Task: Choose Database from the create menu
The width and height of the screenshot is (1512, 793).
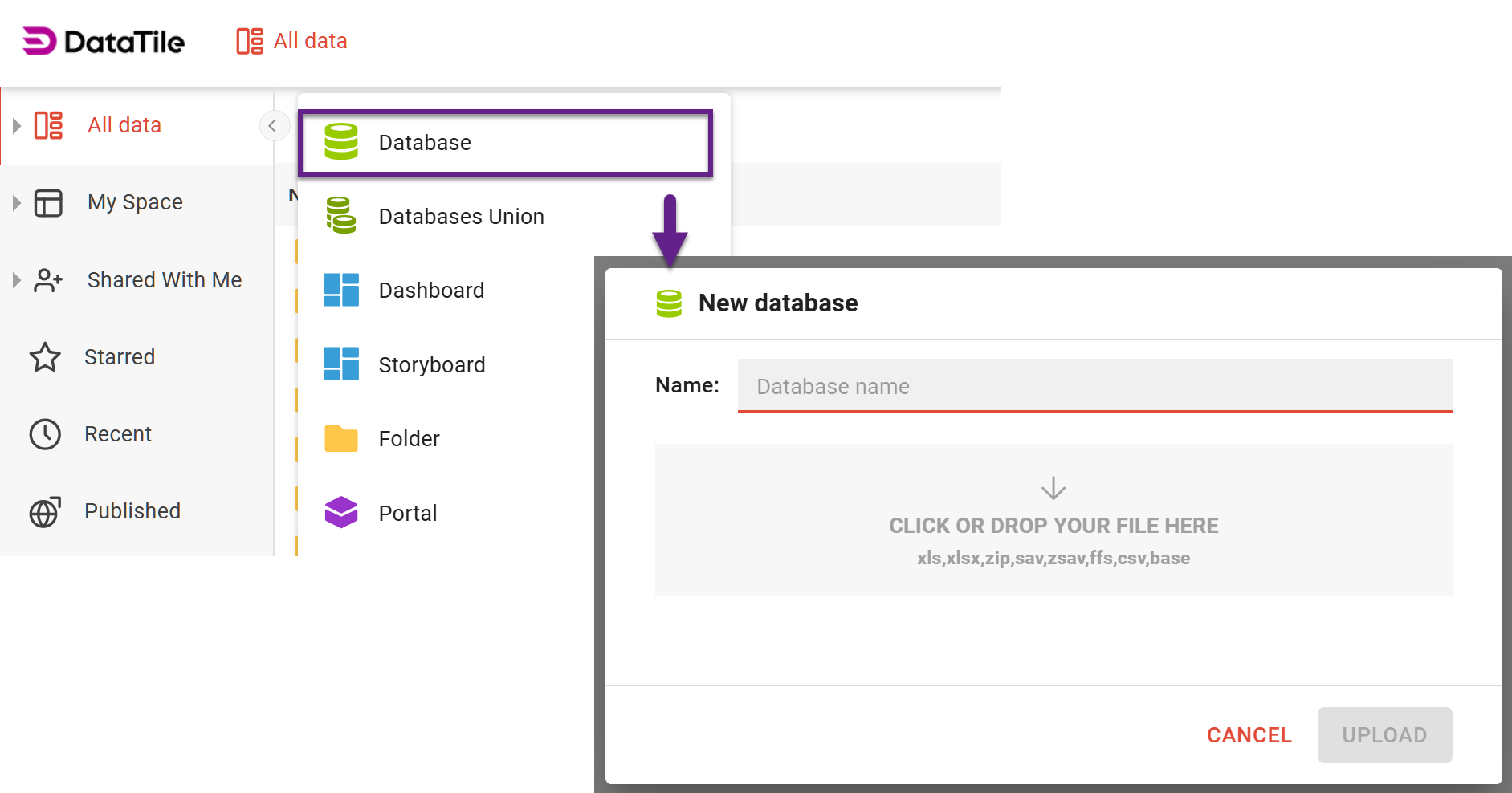Action: coord(506,143)
